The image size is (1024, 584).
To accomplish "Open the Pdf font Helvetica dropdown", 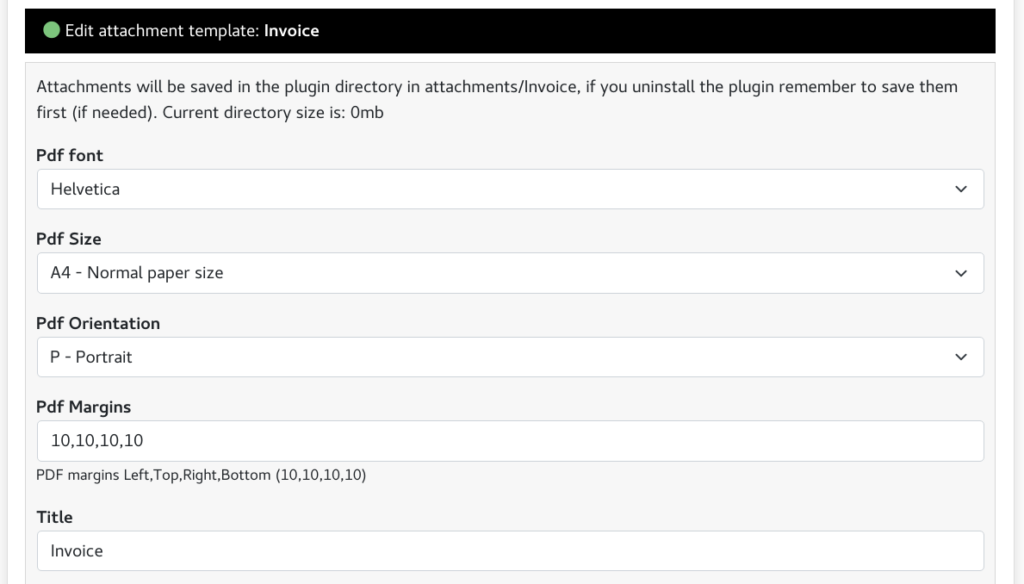I will 510,189.
